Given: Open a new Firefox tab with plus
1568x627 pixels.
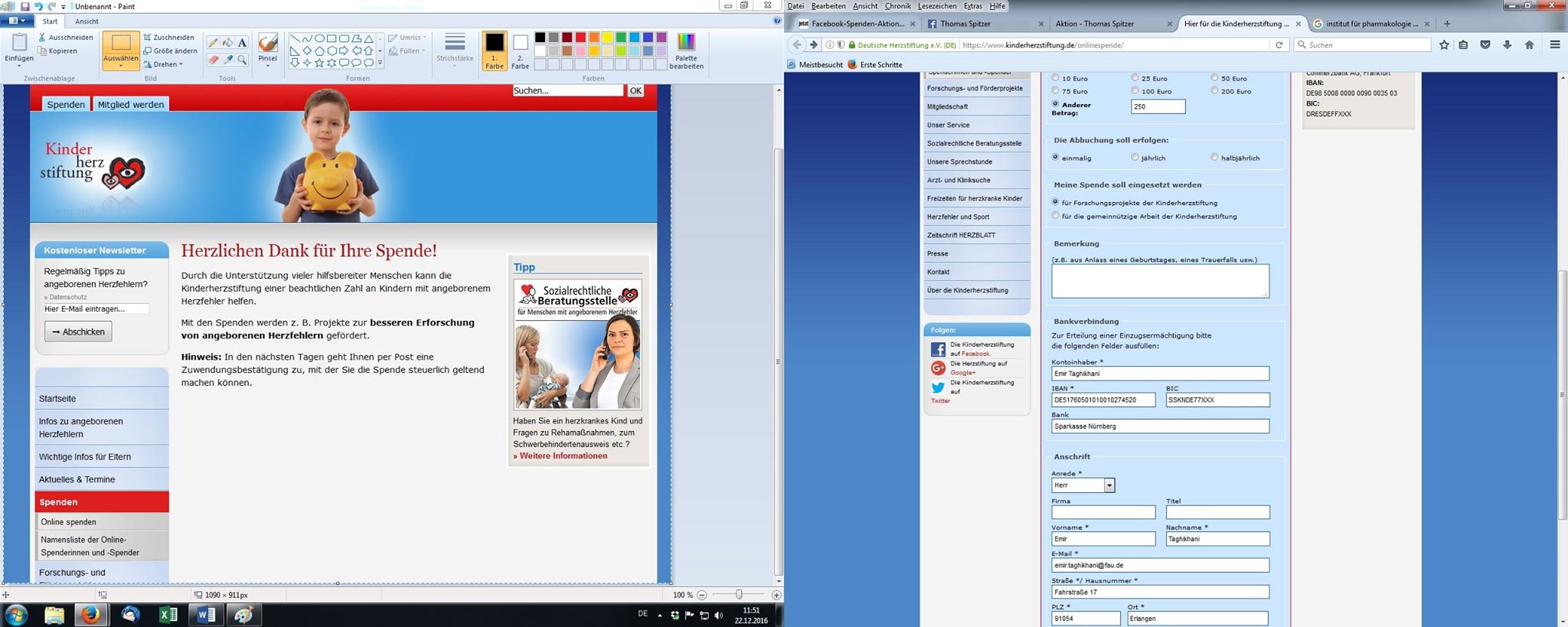Looking at the screenshot, I should (x=1447, y=24).
